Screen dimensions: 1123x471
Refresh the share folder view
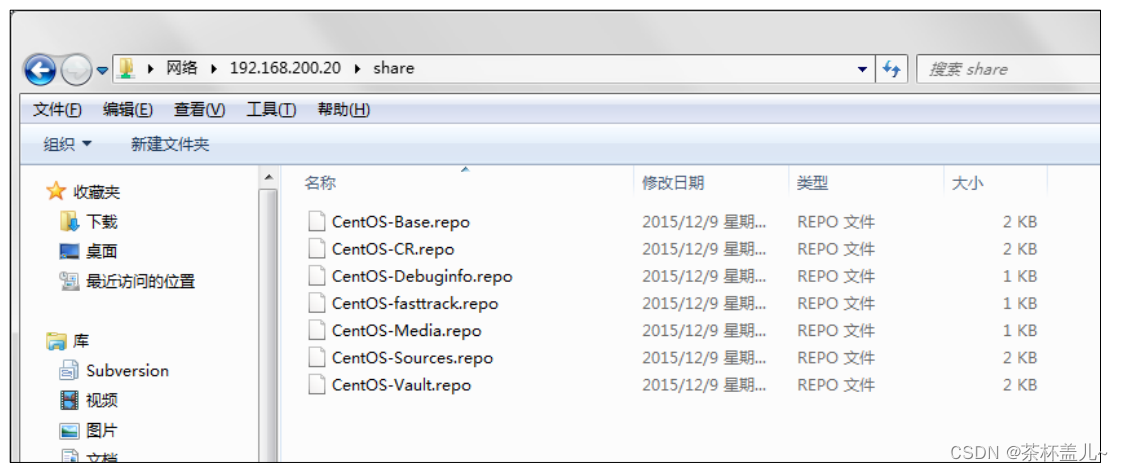pos(891,69)
